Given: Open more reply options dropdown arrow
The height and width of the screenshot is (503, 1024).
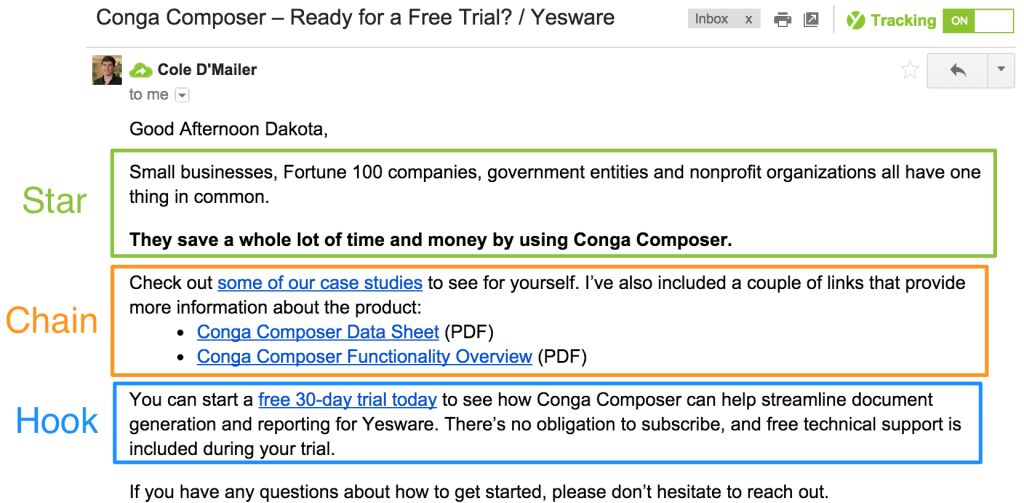Looking at the screenshot, I should [x=1001, y=70].
